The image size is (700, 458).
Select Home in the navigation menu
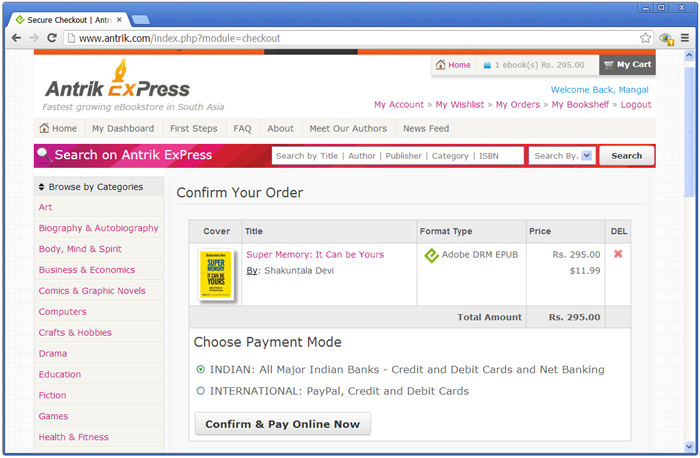[x=58, y=129]
